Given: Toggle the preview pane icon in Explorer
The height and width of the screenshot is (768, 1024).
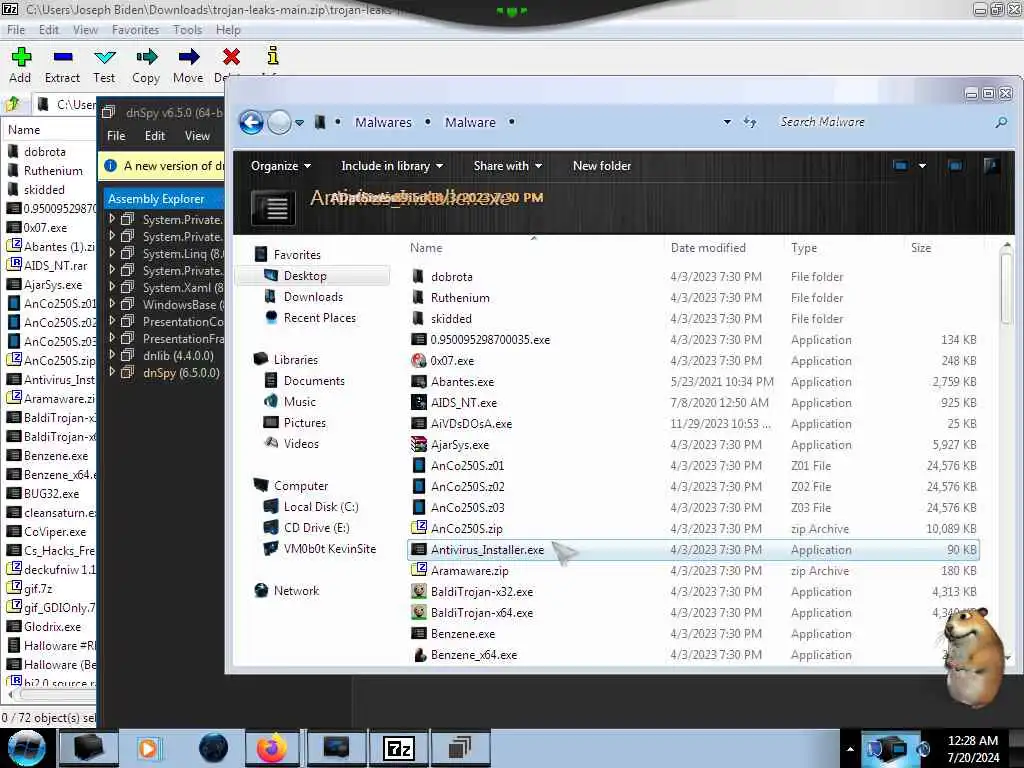Looking at the screenshot, I should 955,165.
